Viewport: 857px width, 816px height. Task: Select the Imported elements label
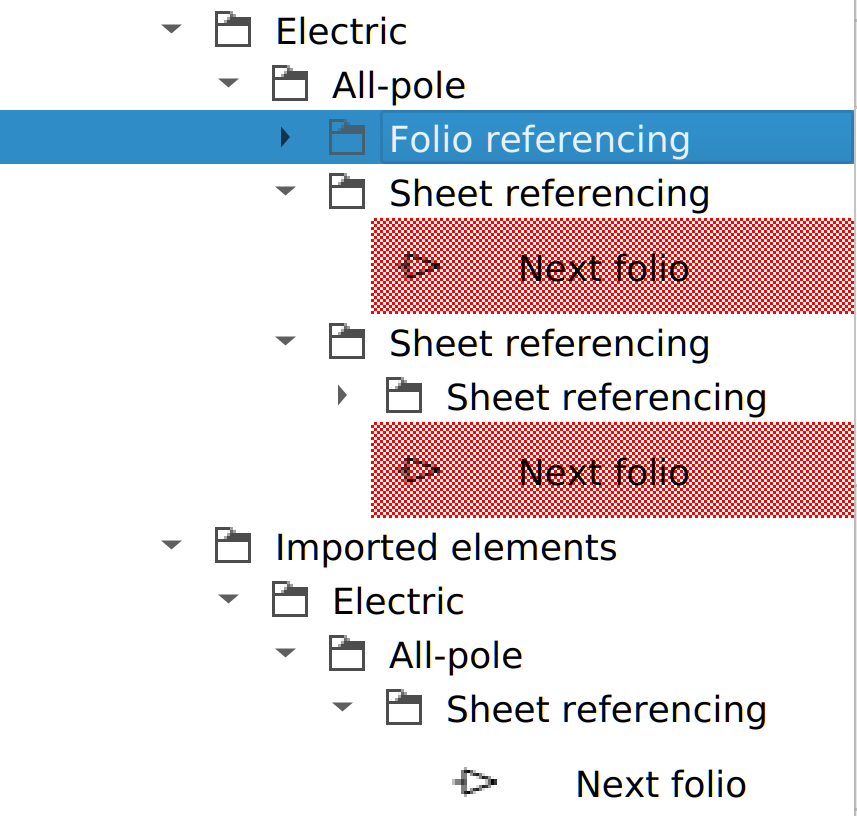pyautogui.click(x=445, y=547)
